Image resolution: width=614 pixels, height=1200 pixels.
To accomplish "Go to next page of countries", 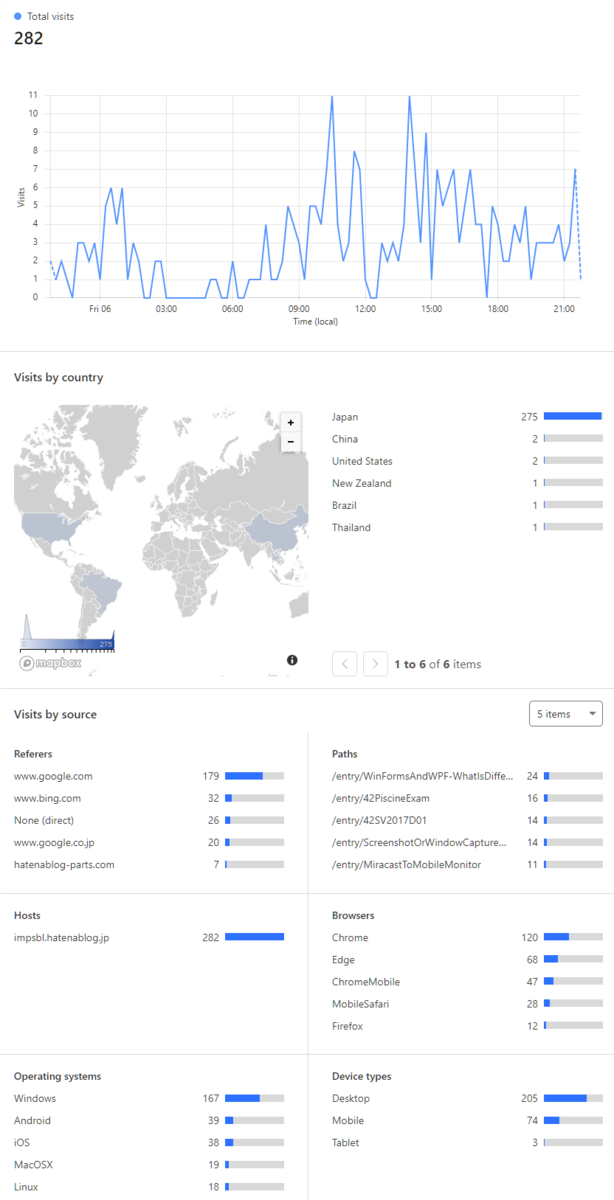I will 376,663.
